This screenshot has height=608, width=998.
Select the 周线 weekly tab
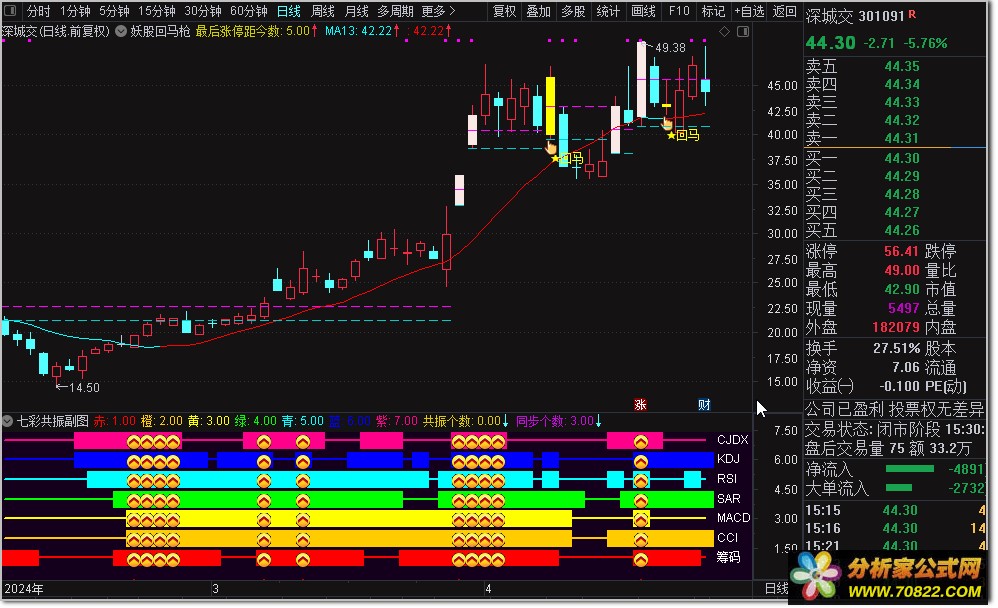(323, 11)
